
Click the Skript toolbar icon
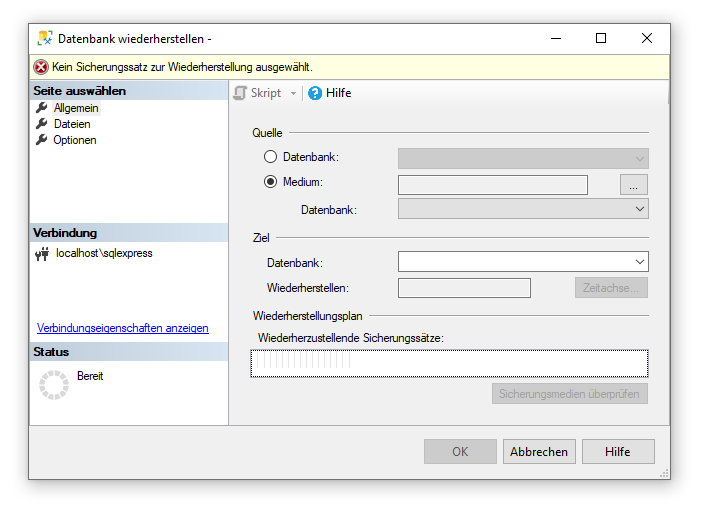[240, 93]
